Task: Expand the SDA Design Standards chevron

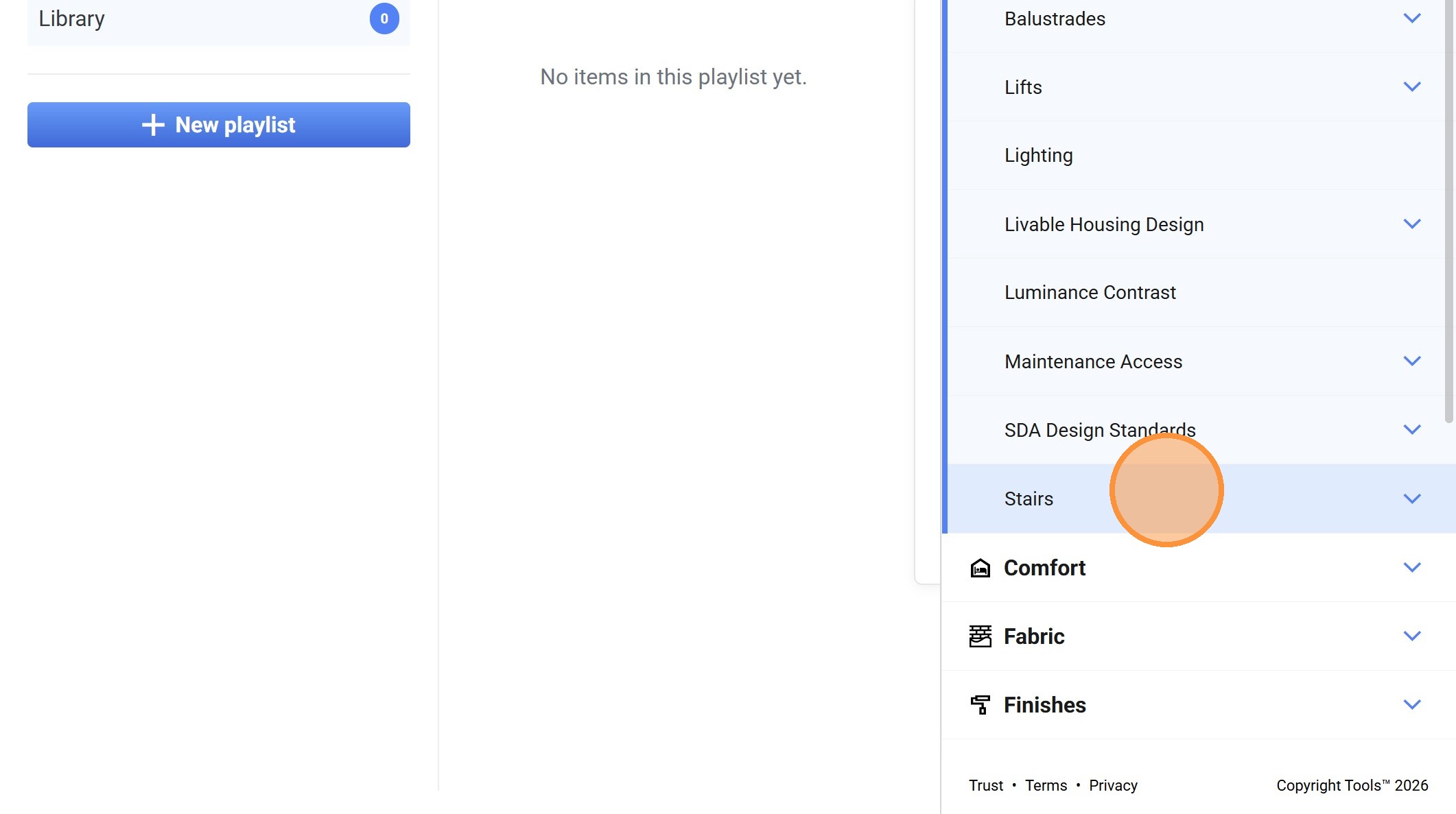Action: [x=1411, y=430]
